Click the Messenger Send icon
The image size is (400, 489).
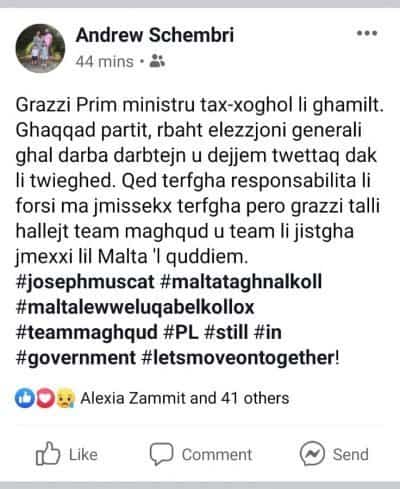click(x=312, y=453)
